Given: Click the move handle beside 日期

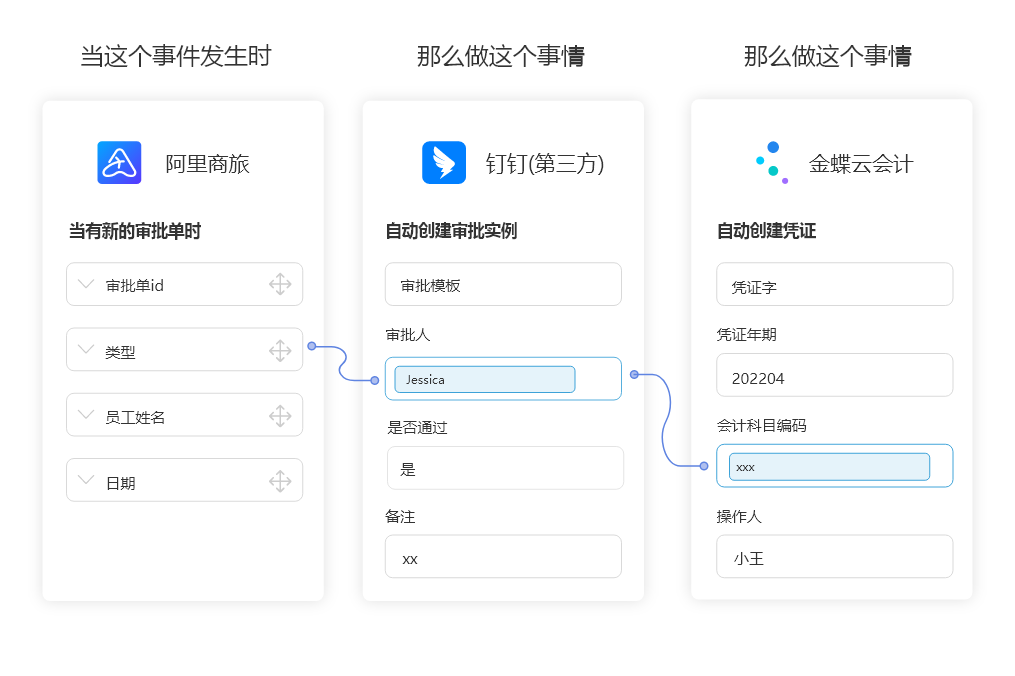Looking at the screenshot, I should (281, 480).
